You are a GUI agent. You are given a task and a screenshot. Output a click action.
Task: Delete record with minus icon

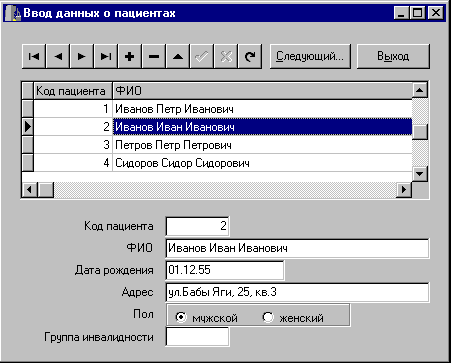tap(154, 56)
